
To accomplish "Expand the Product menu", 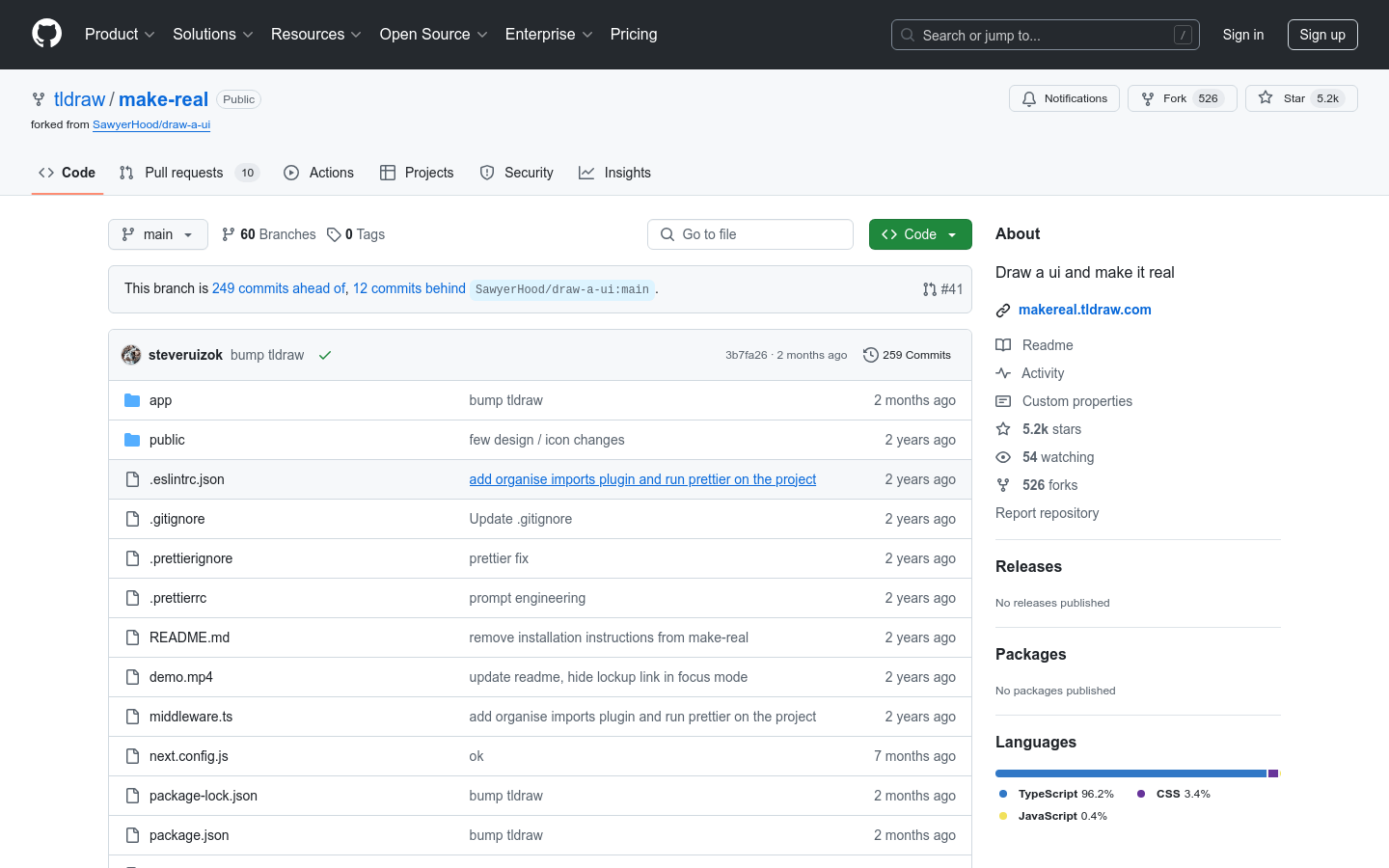I will tap(120, 35).
